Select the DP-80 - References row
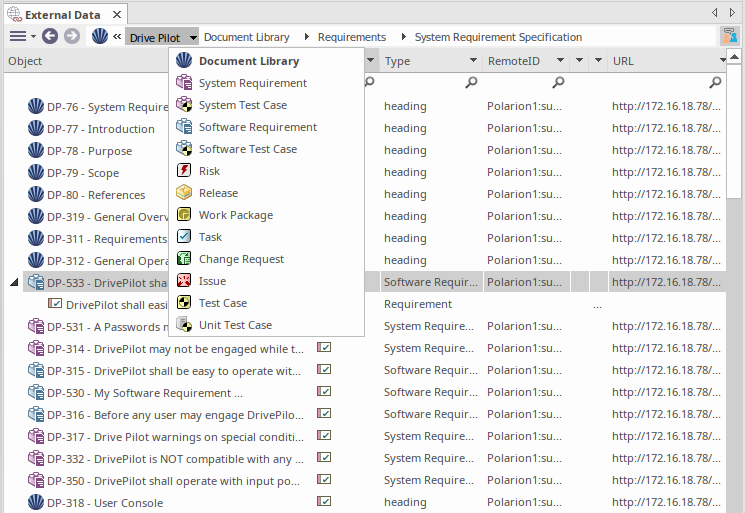The height and width of the screenshot is (513, 745). click(96, 195)
